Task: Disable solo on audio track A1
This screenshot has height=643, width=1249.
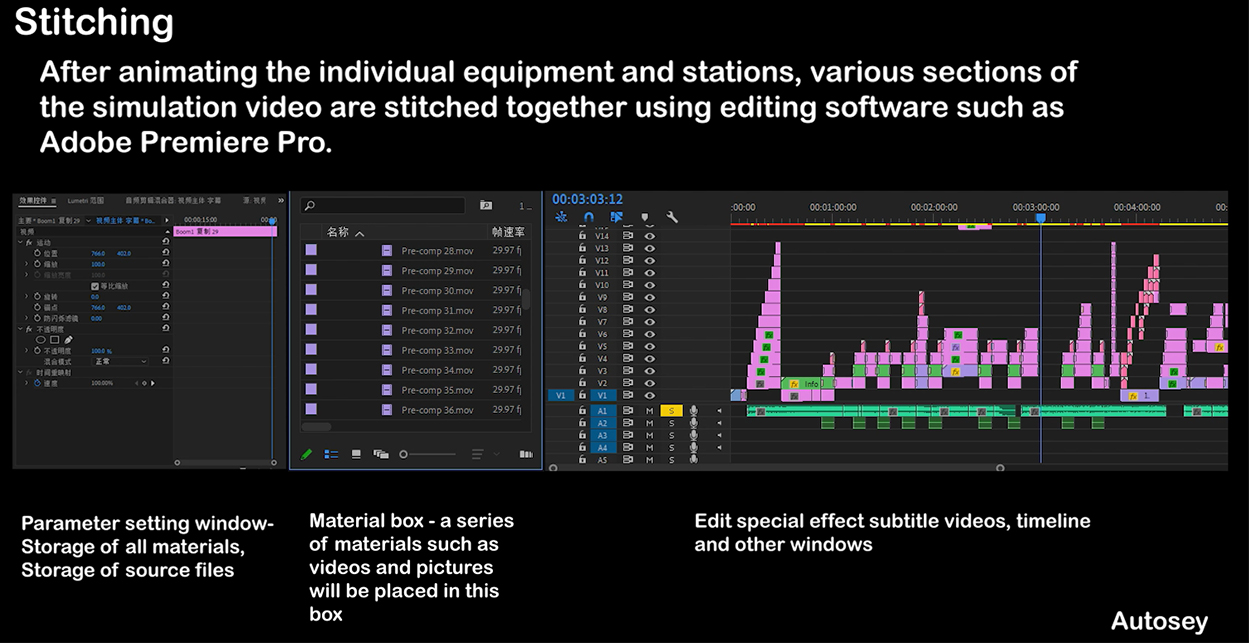Action: click(671, 411)
